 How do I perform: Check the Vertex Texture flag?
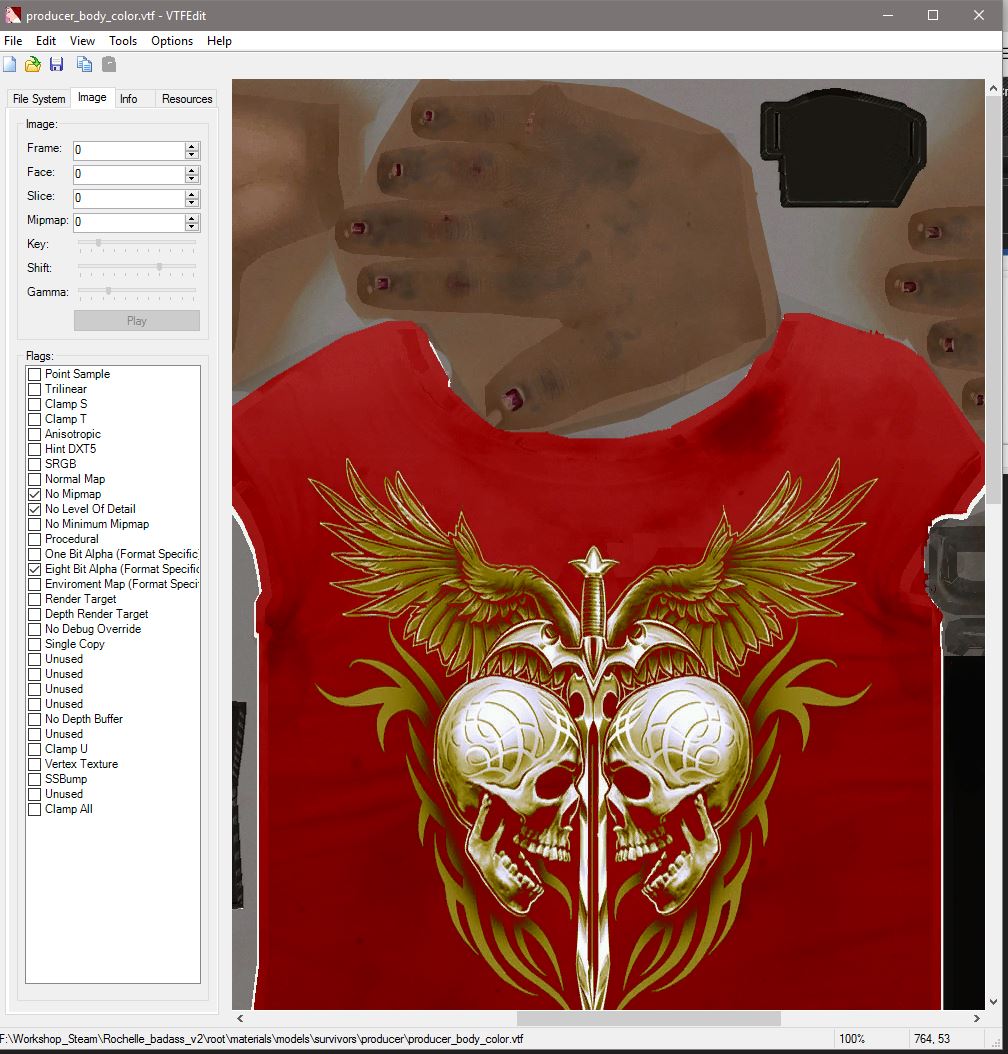[34, 764]
